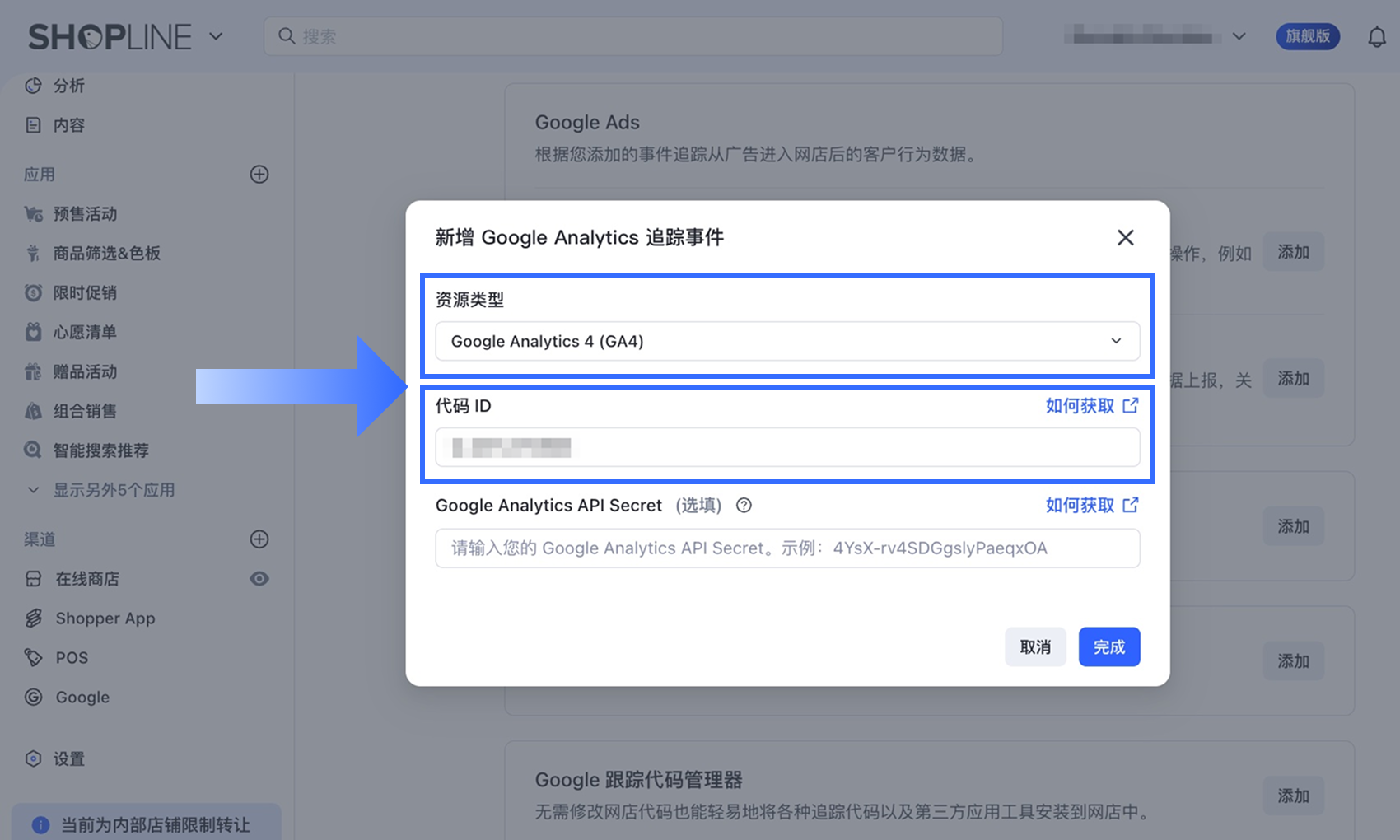Click the 搜索 search field
This screenshot has height=840, width=1400.
(x=632, y=36)
